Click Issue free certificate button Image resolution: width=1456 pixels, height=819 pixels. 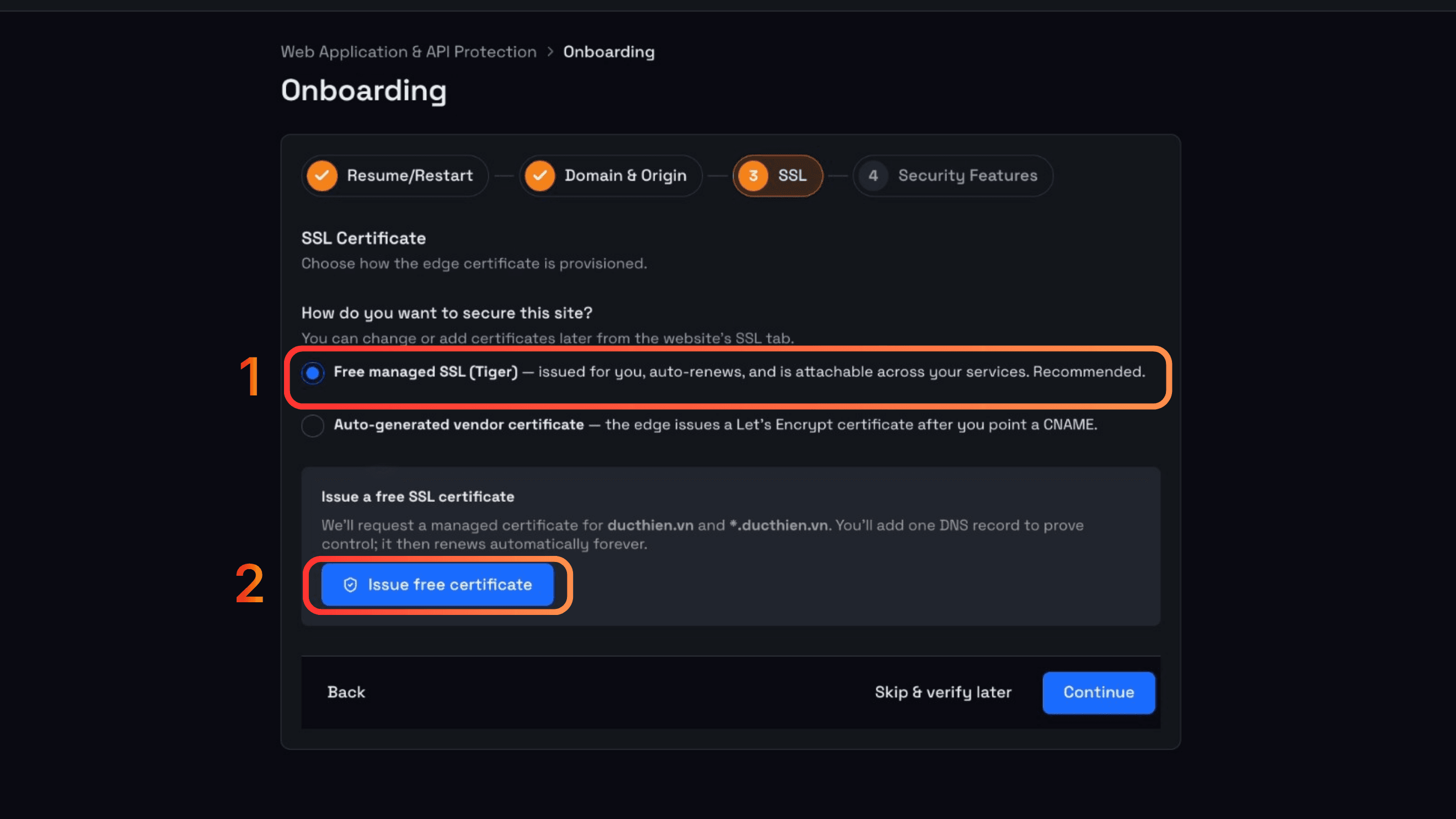coord(437,585)
